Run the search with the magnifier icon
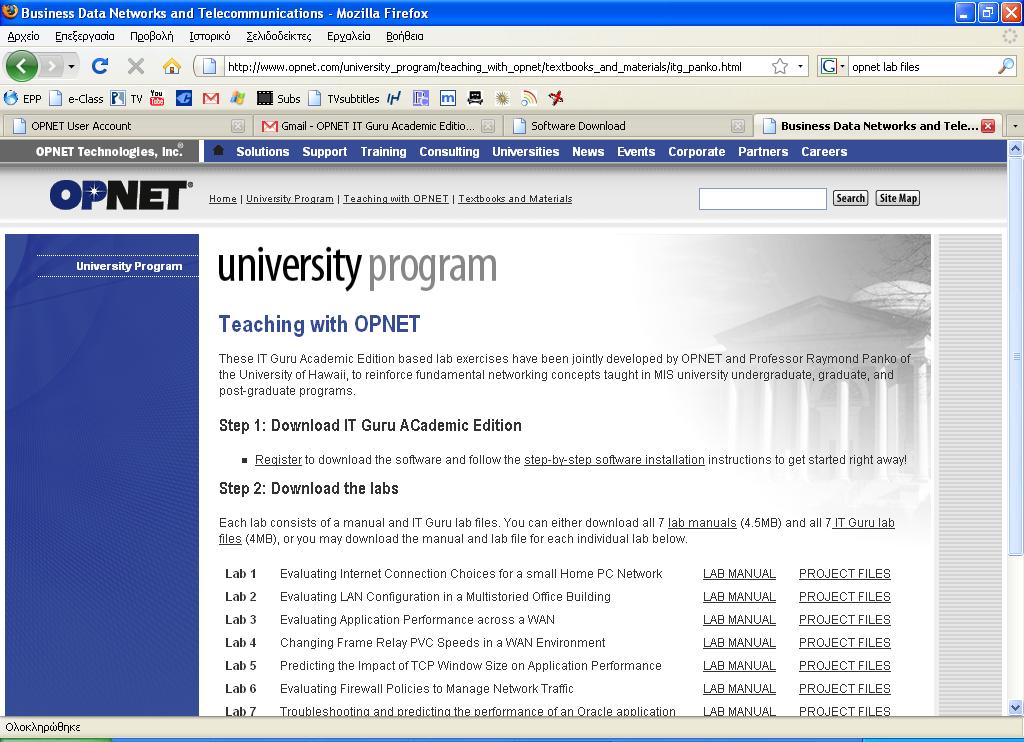This screenshot has width=1024, height=742. 1006,66
